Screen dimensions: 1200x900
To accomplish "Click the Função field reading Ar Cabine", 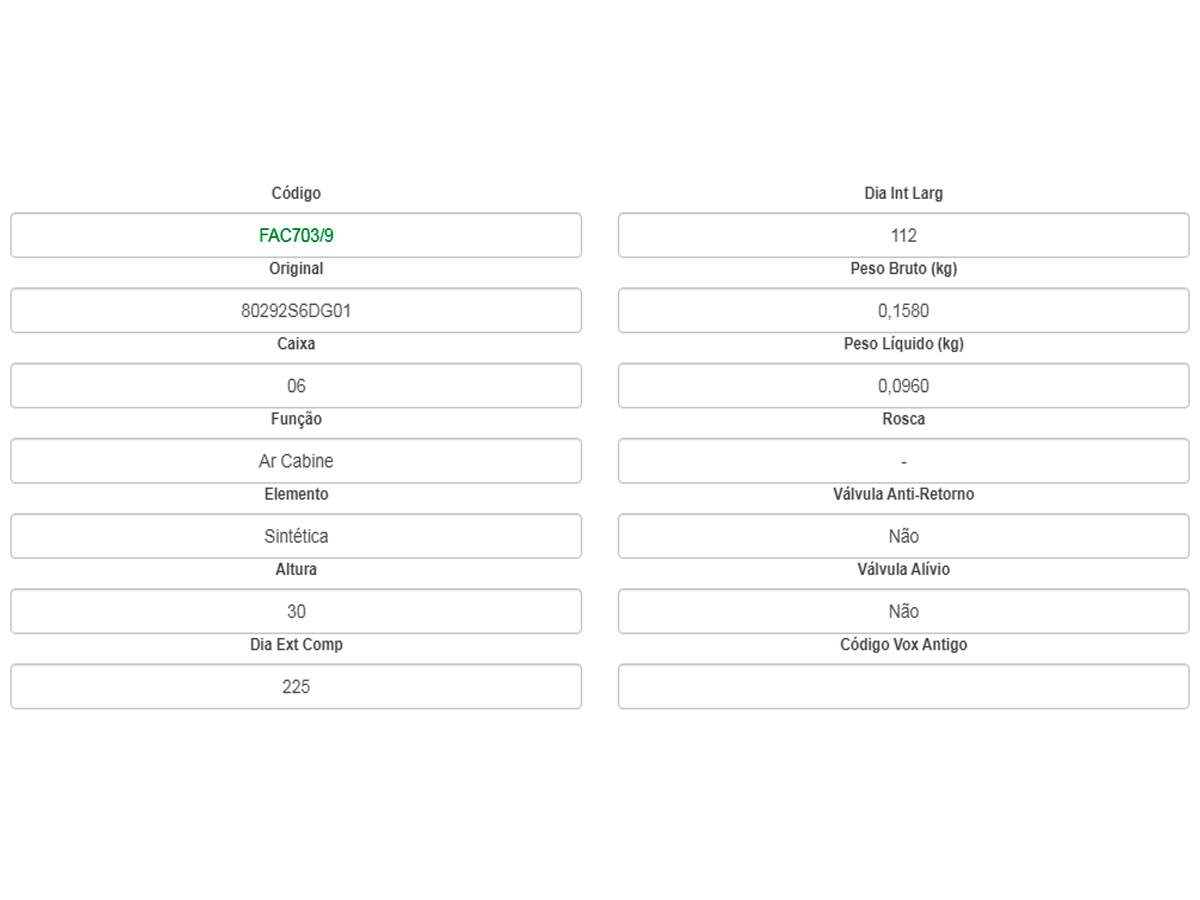I will point(296,461).
